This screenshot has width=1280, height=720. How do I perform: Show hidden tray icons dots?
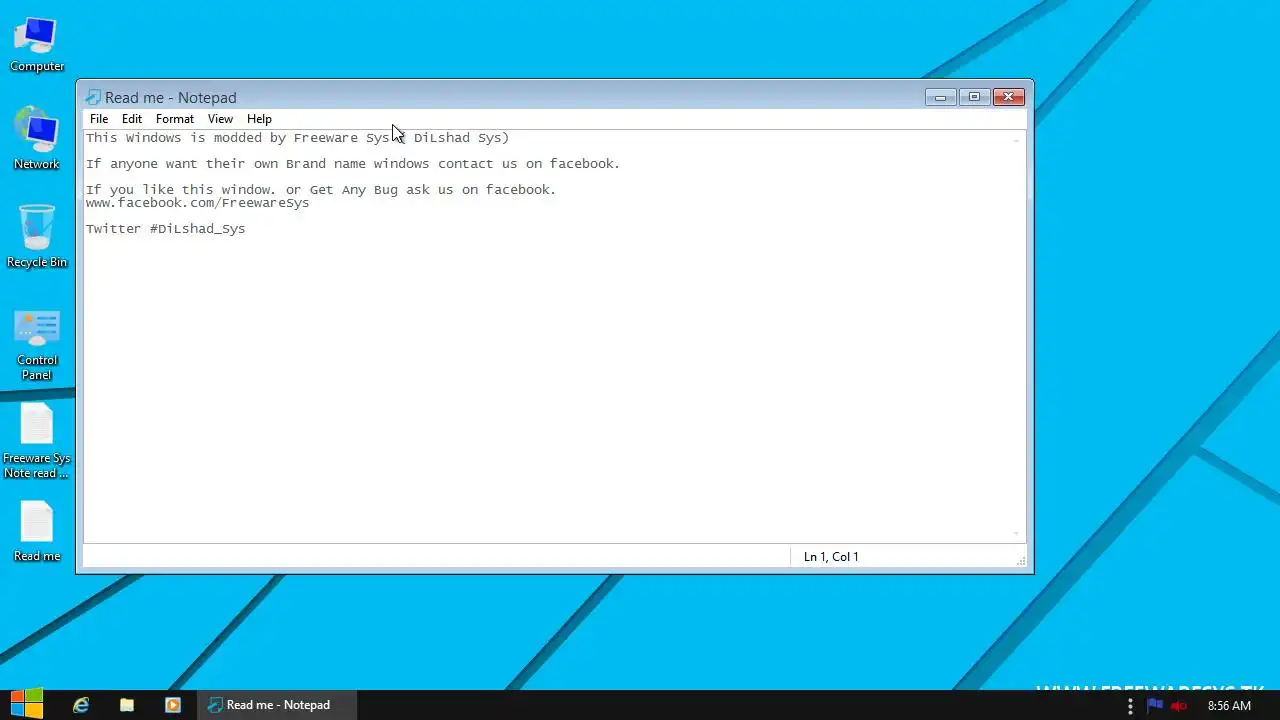pos(1130,705)
